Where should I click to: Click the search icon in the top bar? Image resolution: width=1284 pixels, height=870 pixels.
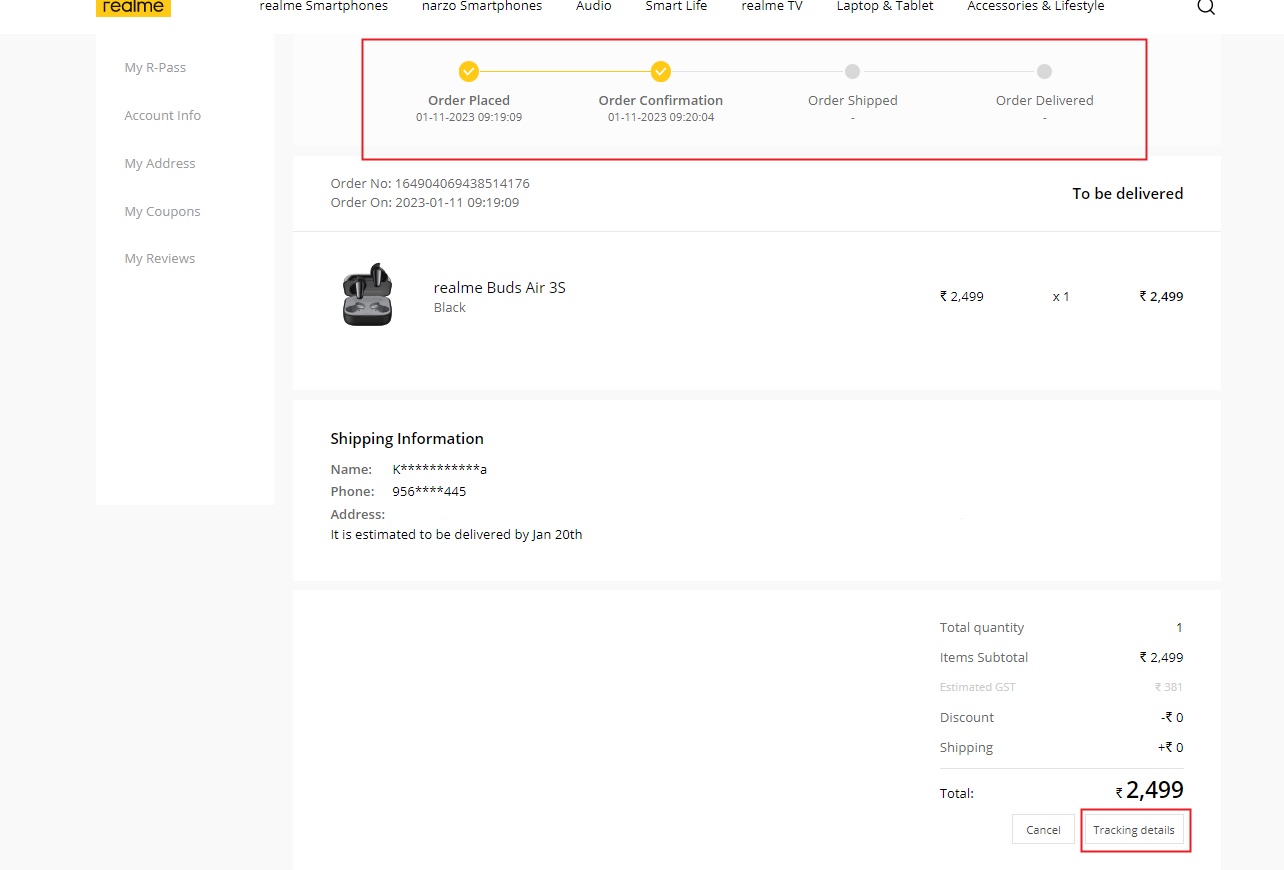click(x=1206, y=7)
